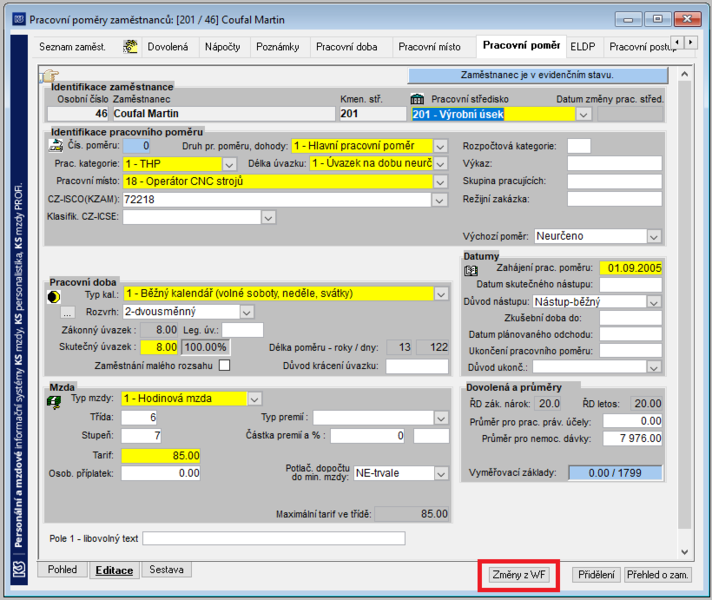Image resolution: width=712 pixels, height=600 pixels.
Task: Open the ELDP tab
Action: [583, 47]
